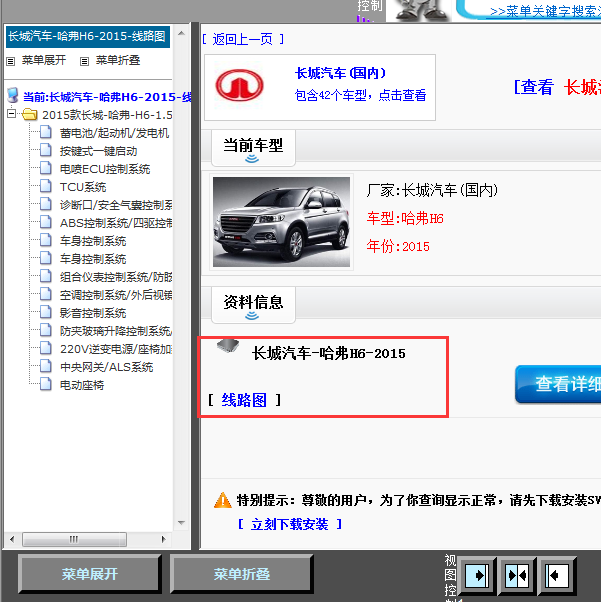
Task: Click the bottom 菜单折叠 button
Action: (x=242, y=574)
